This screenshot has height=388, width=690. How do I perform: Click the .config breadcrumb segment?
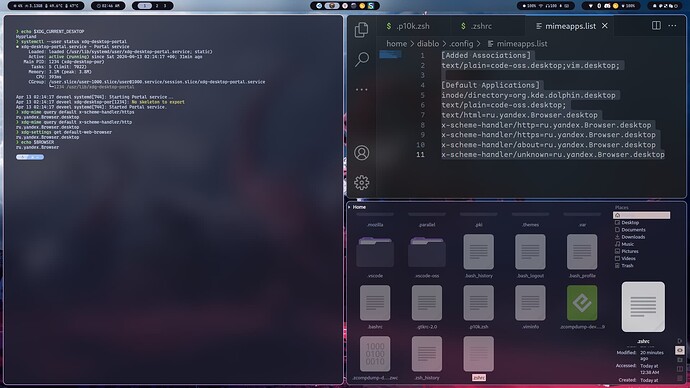pyautogui.click(x=461, y=44)
